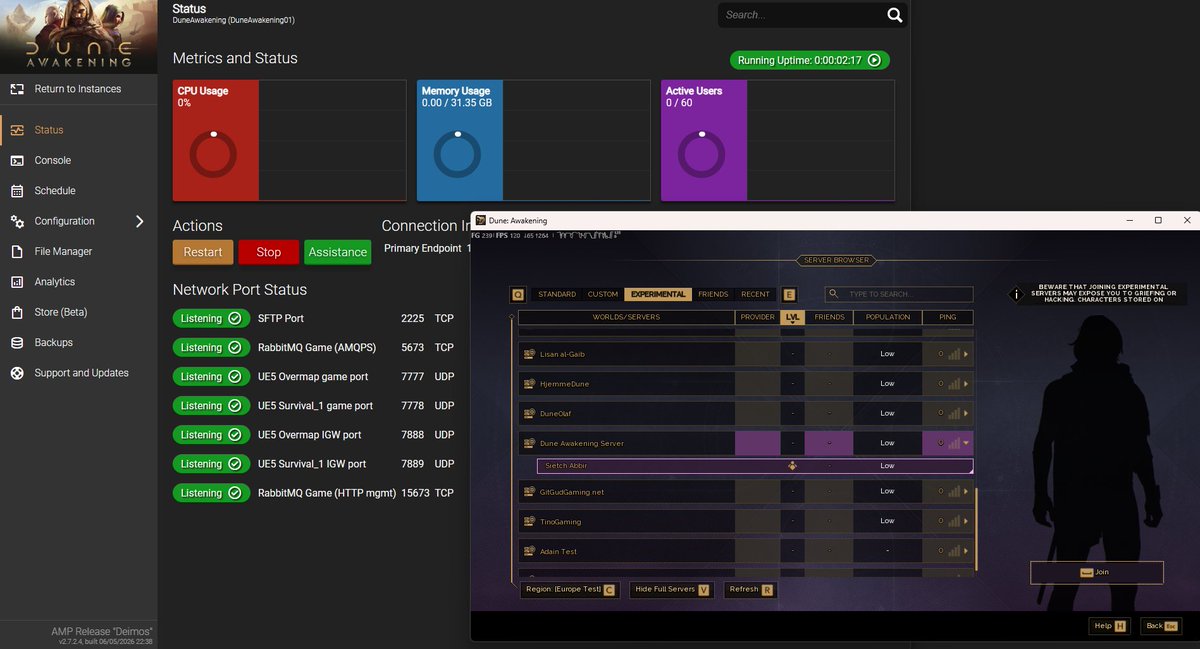Expand the TinoGaming server row
Image resolution: width=1200 pixels, height=649 pixels.
click(966, 521)
